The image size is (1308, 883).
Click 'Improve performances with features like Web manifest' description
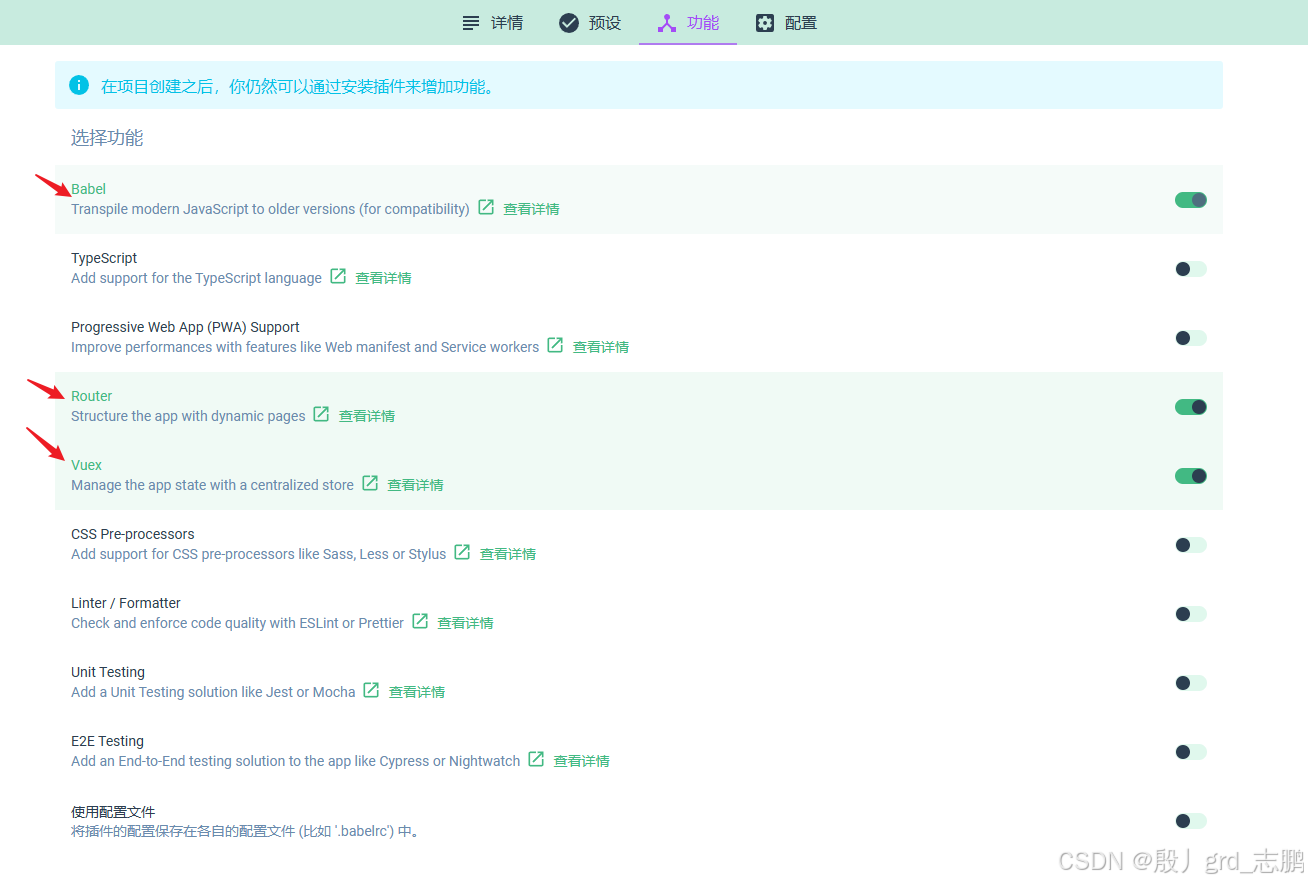(x=305, y=347)
